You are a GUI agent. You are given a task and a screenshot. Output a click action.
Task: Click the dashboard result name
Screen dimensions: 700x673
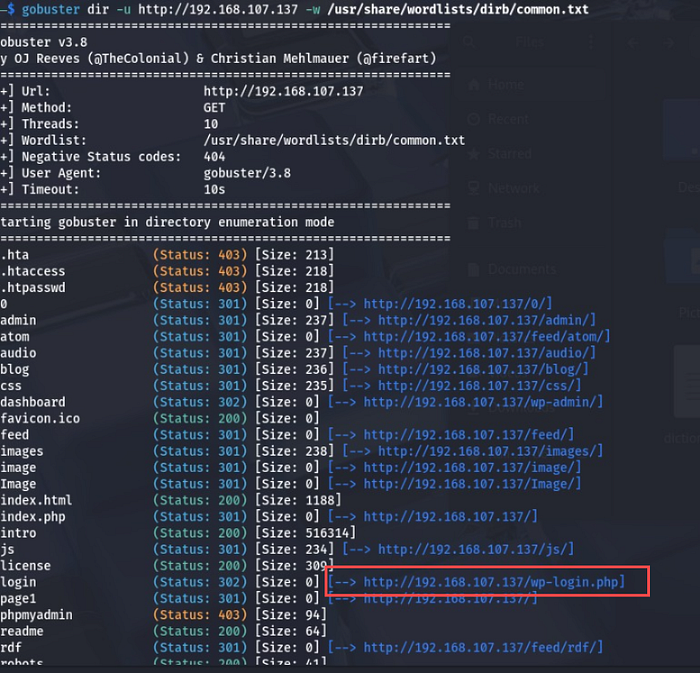pyautogui.click(x=33, y=402)
